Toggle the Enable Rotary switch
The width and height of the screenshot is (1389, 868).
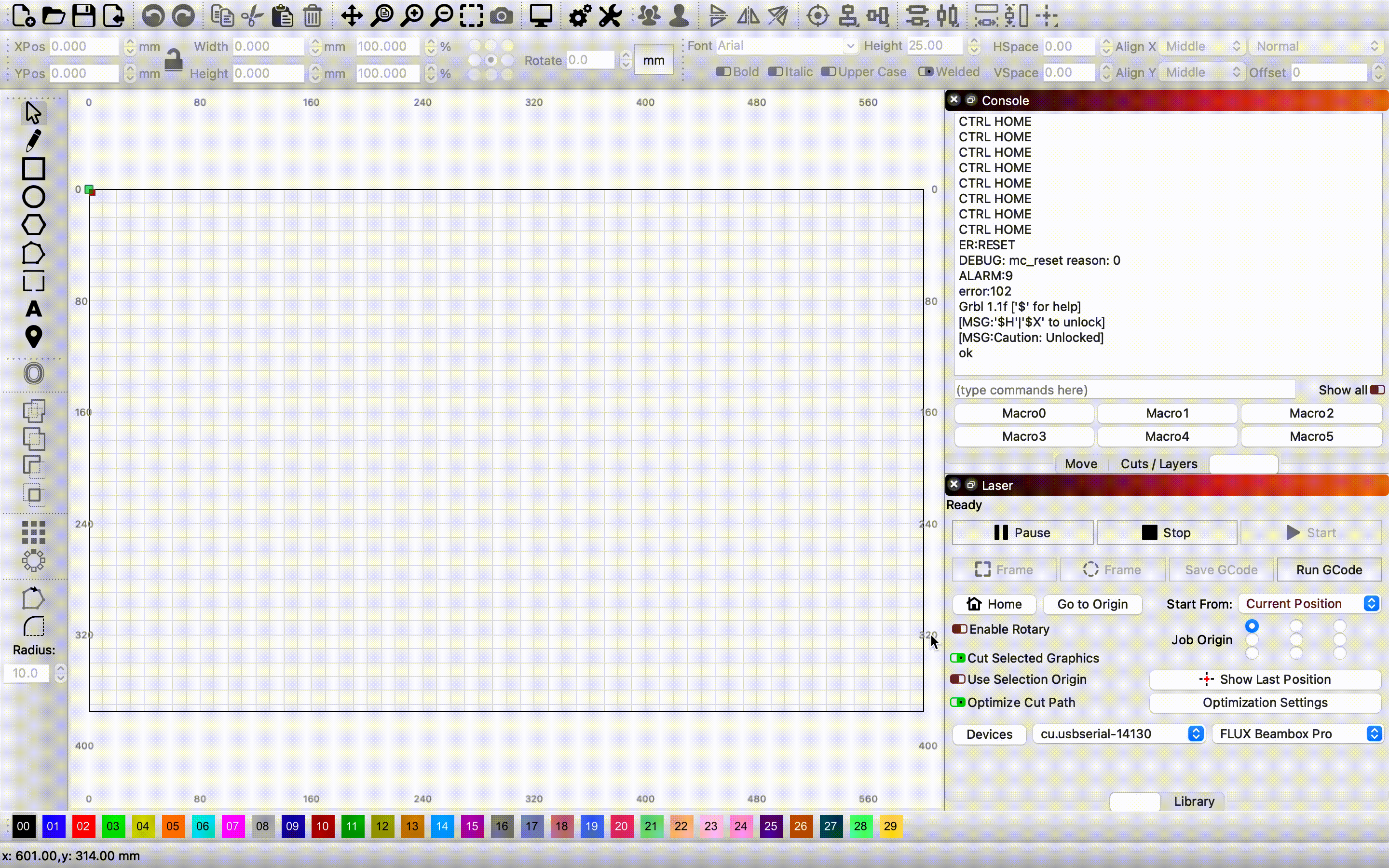(959, 629)
